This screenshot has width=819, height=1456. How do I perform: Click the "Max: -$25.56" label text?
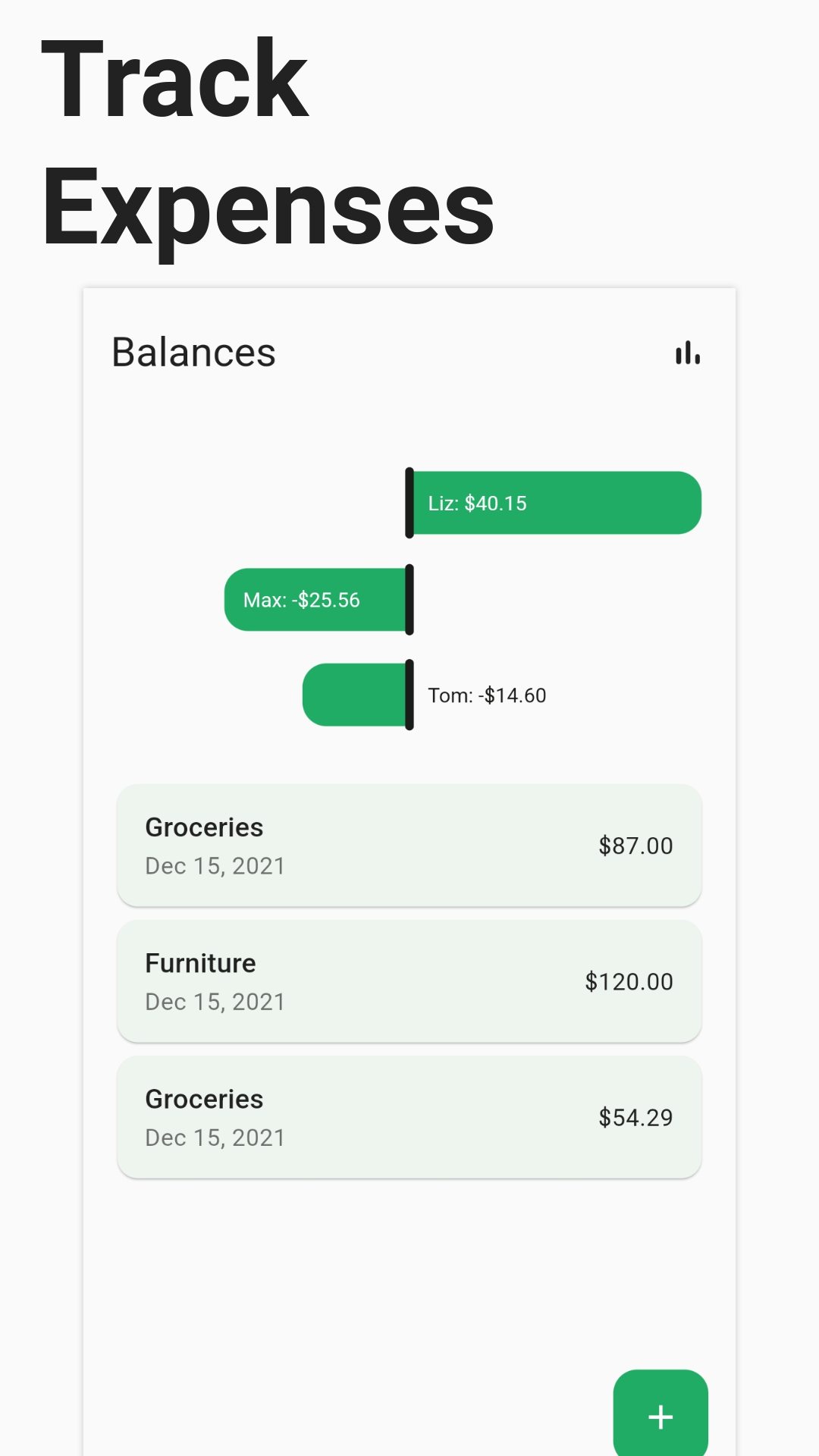[301, 600]
